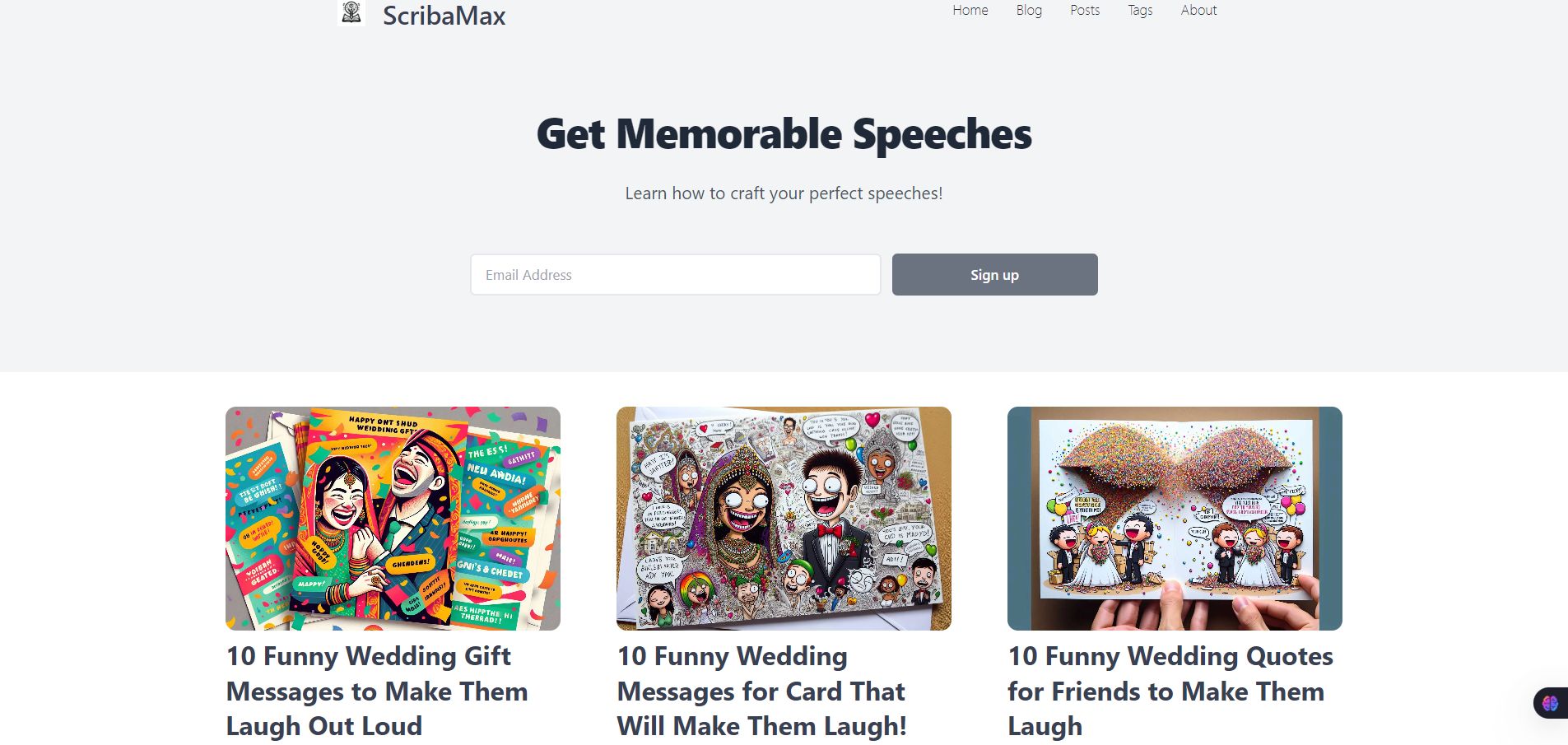Click the 'Get Memorable Speeches' heading

pyautogui.click(x=784, y=134)
